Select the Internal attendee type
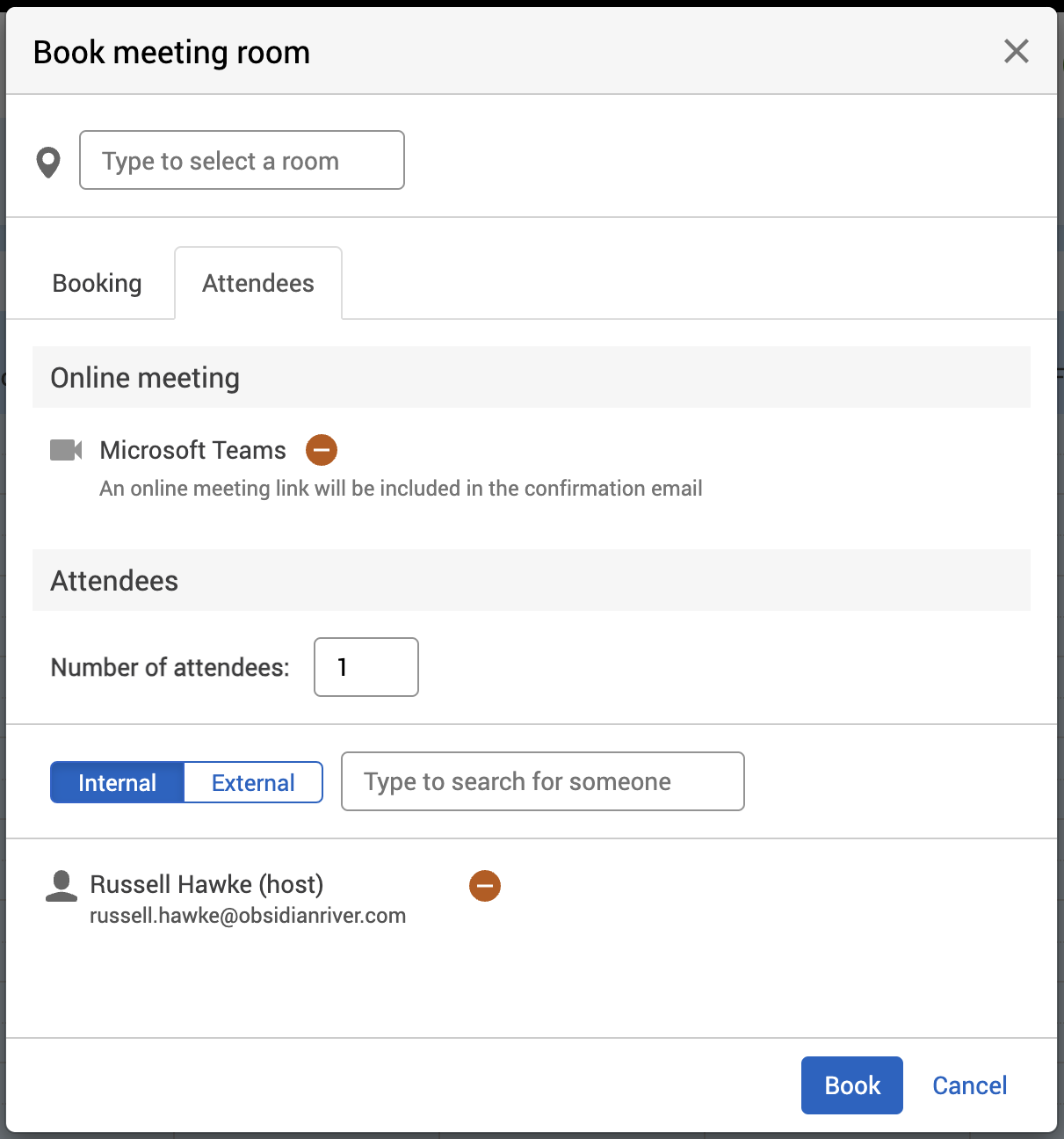Image resolution: width=1064 pixels, height=1139 pixels. point(117,782)
